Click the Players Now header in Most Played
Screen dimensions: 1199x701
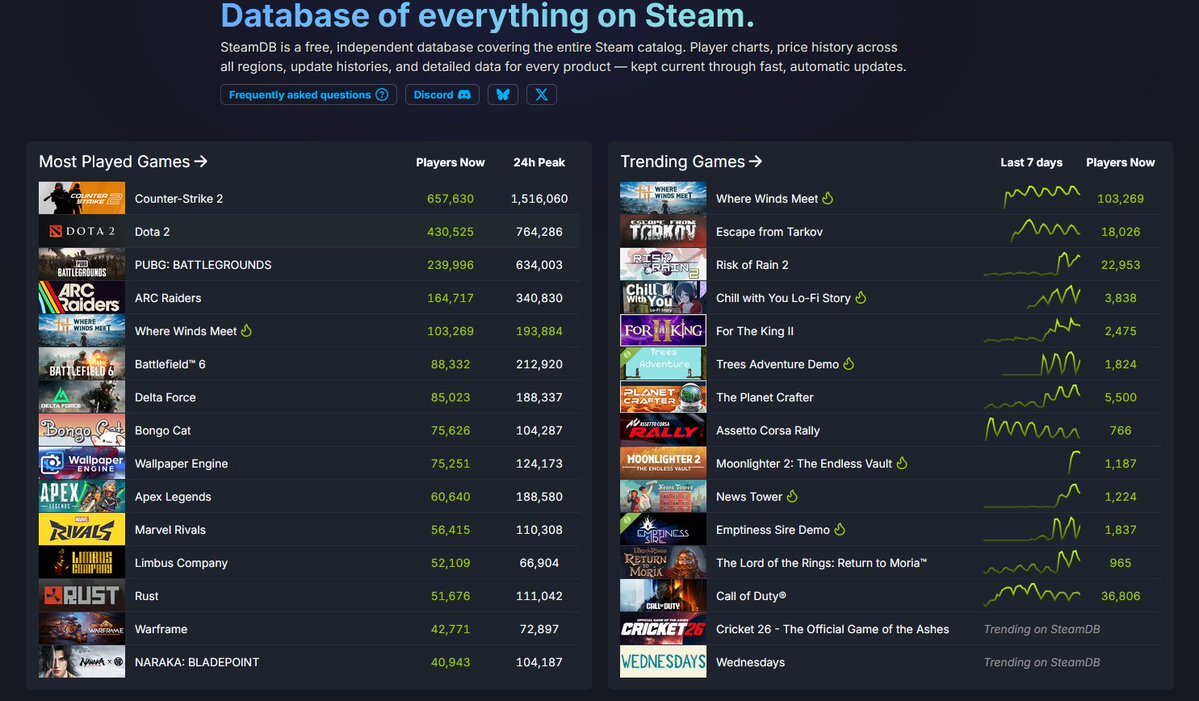click(450, 163)
